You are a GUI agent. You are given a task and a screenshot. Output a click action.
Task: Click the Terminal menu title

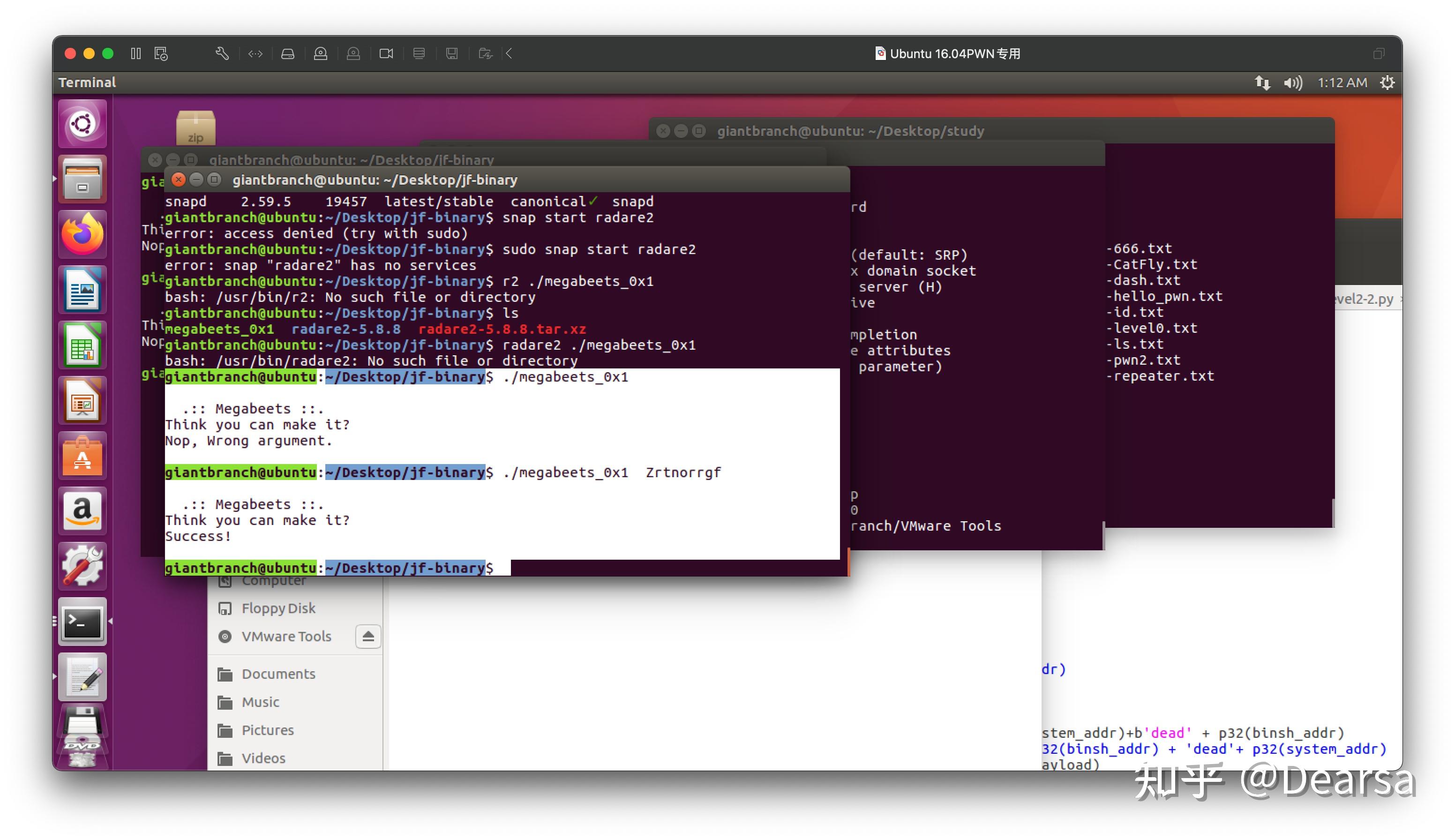(x=87, y=82)
